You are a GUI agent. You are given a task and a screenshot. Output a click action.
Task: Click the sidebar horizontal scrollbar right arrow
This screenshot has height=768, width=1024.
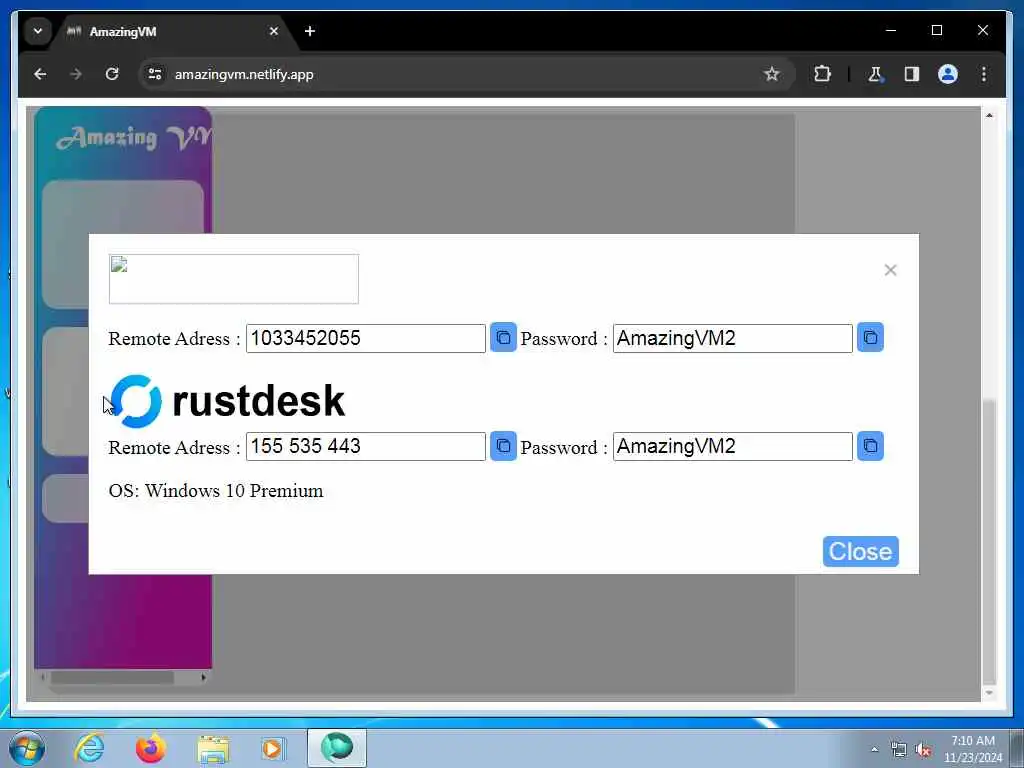point(204,677)
